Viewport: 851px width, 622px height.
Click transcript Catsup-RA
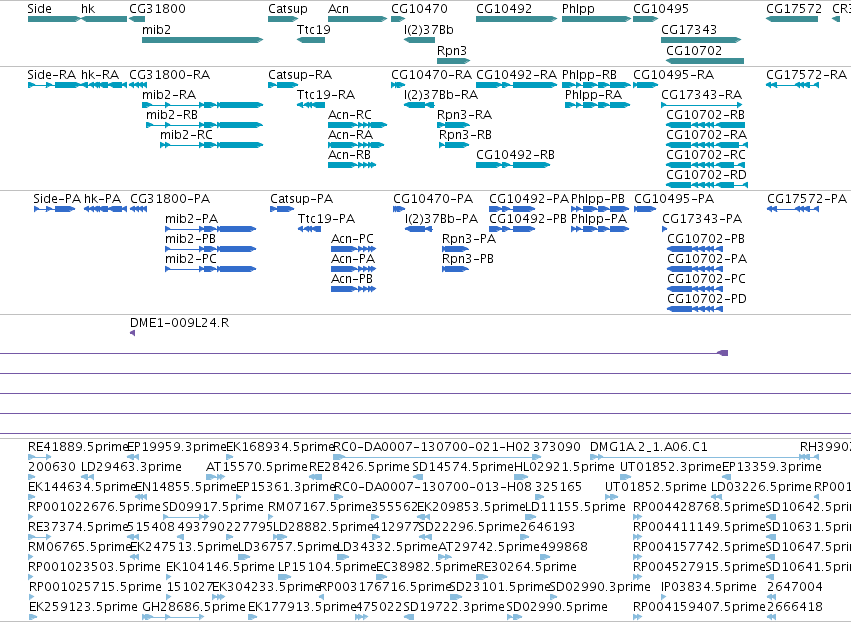(x=282, y=85)
